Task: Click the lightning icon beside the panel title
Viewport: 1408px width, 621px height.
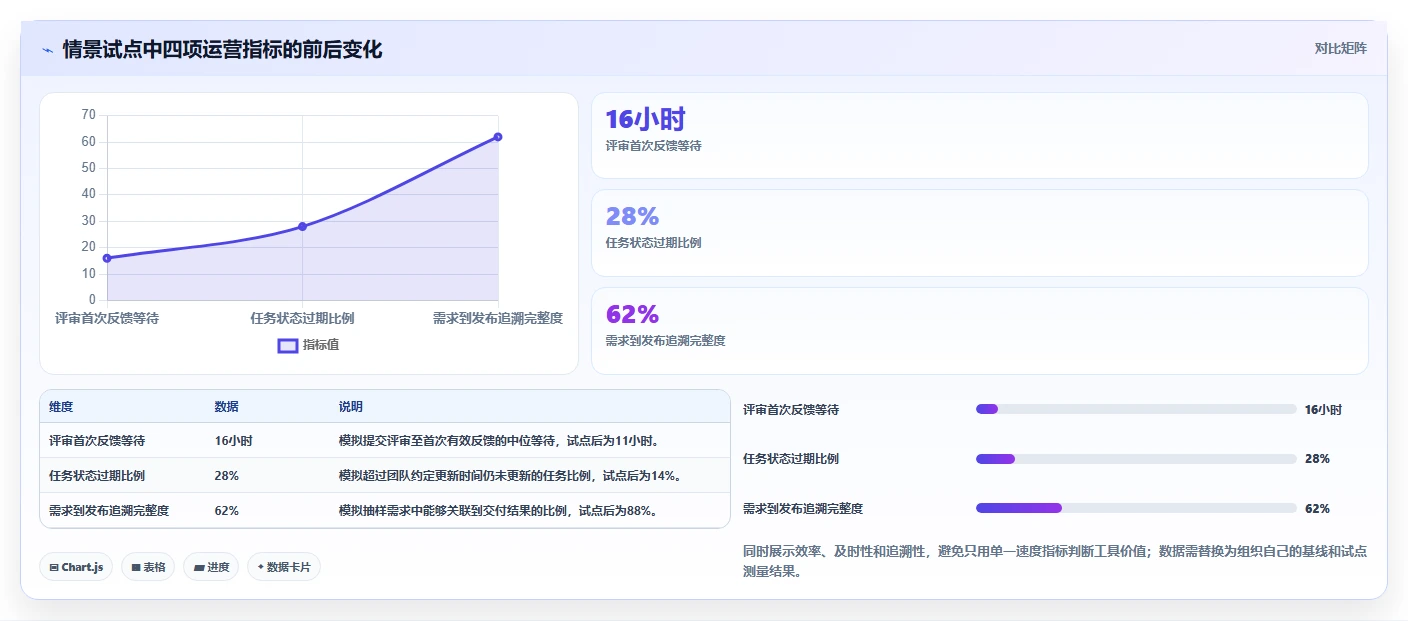Action: [x=47, y=49]
